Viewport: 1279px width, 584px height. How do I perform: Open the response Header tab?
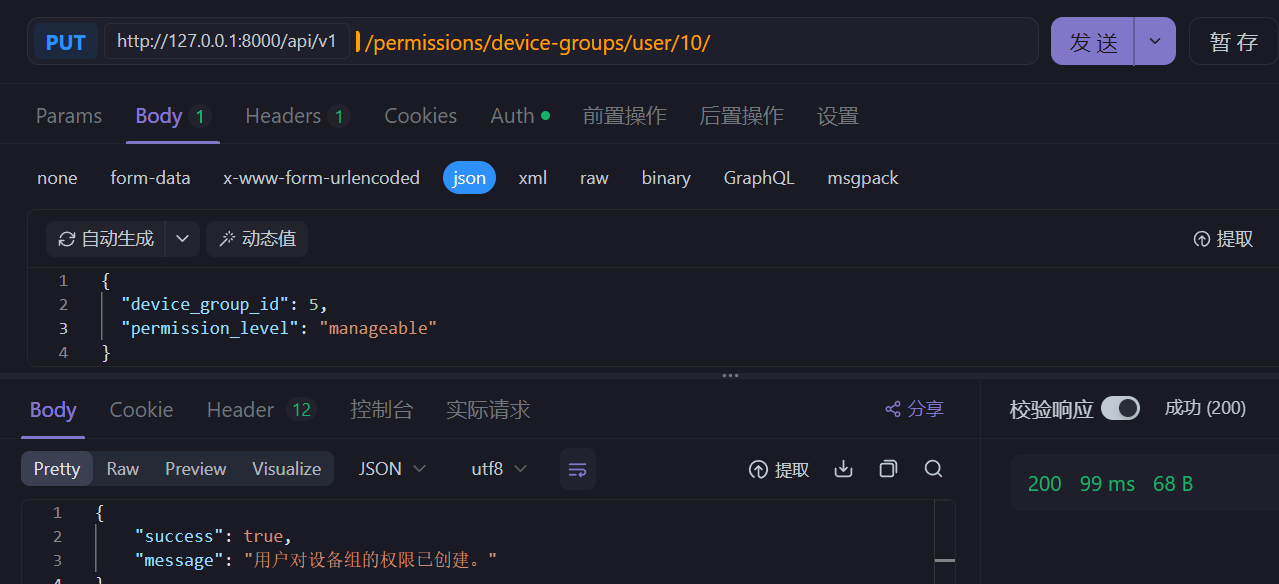pyautogui.click(x=261, y=410)
